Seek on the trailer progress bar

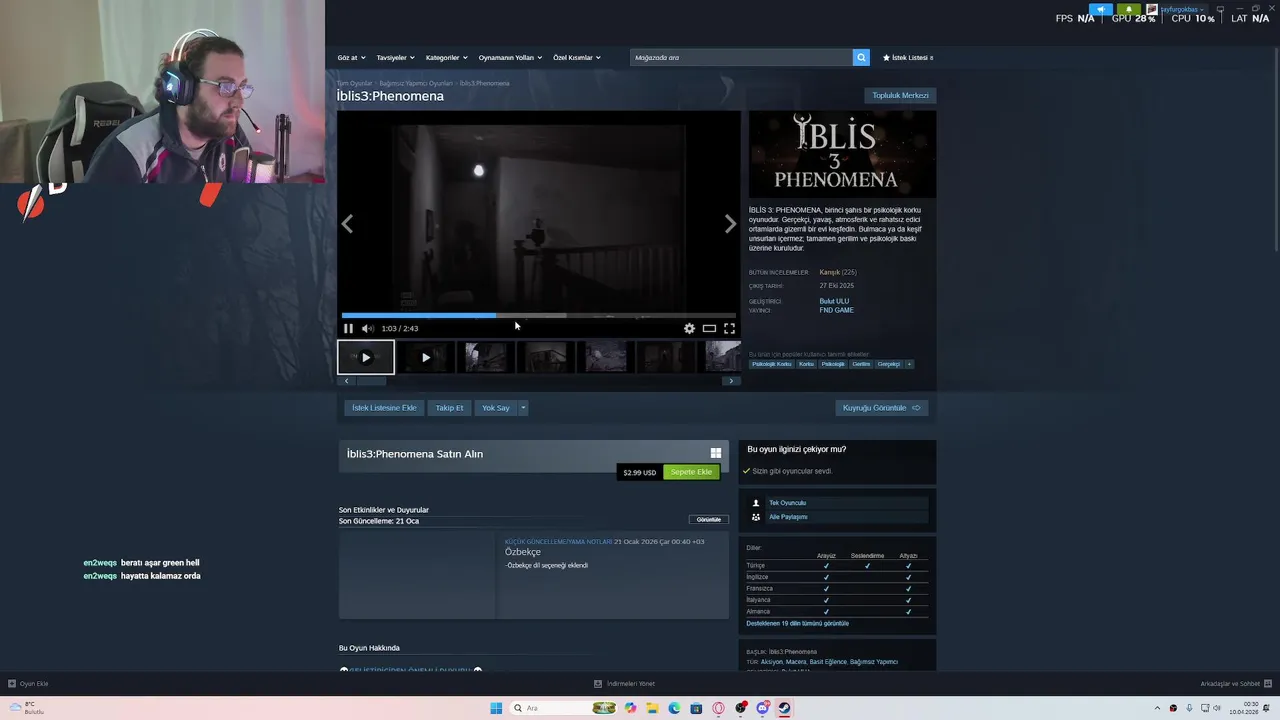click(538, 316)
